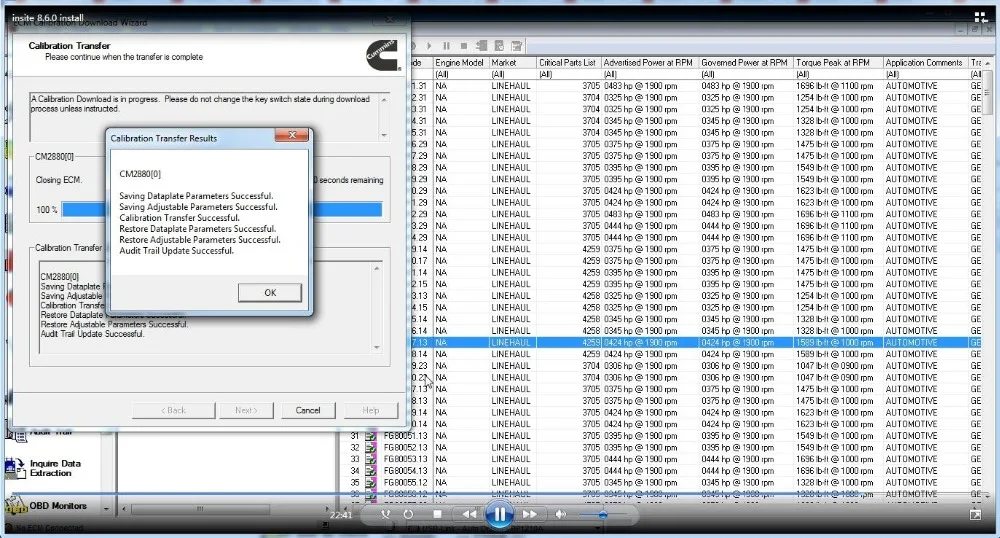Viewport: 1000px width, 538px height.
Task: Click calibration icon in row 34
Action: click(x=371, y=471)
